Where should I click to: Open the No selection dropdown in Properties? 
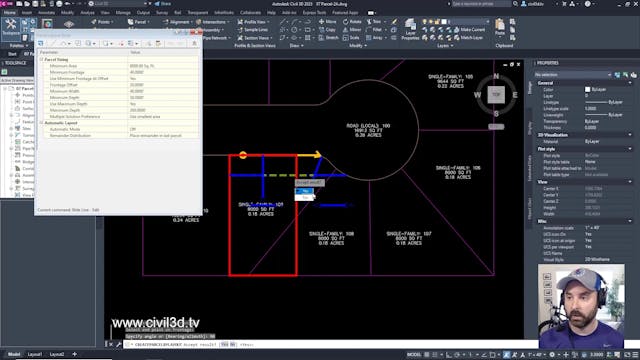point(573,75)
